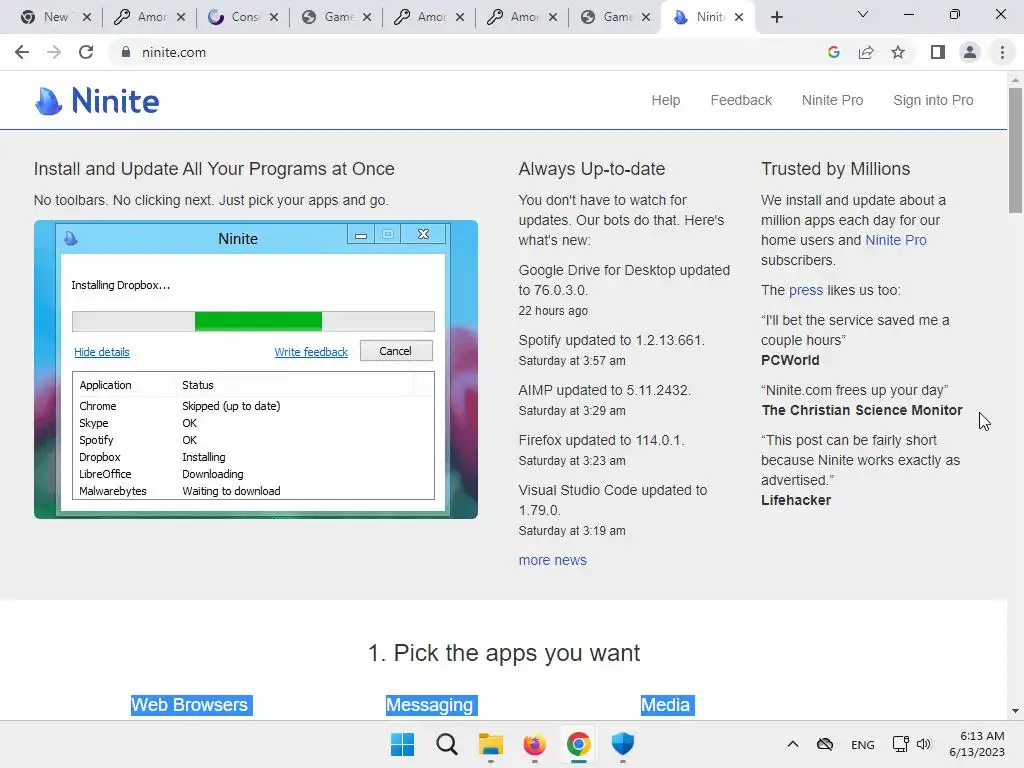Switch to Chrome taskbar icon

pyautogui.click(x=579, y=744)
